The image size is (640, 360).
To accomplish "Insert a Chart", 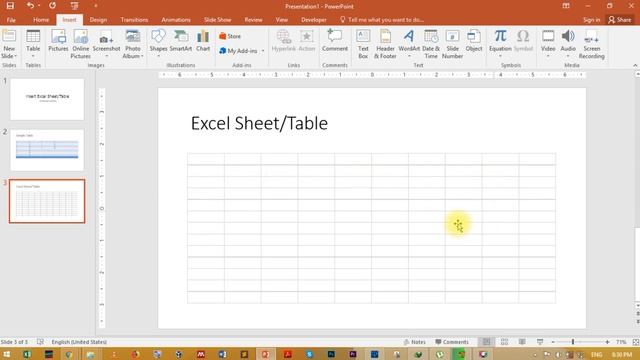I will pyautogui.click(x=203, y=41).
